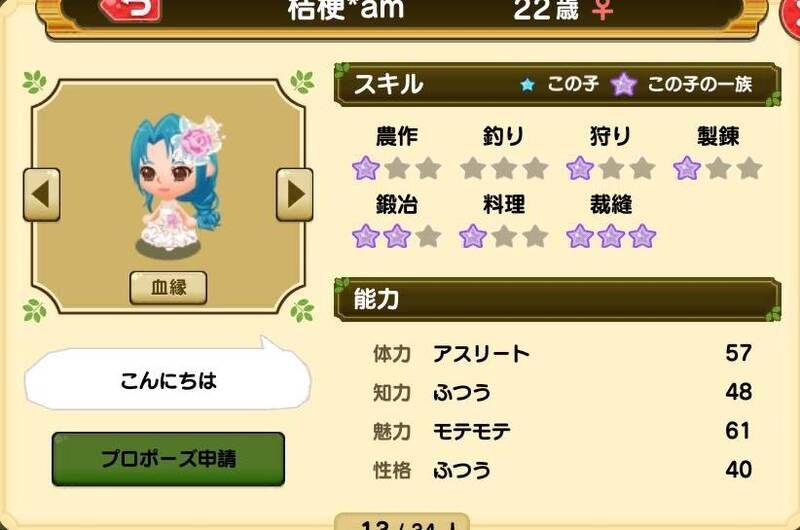Screen dimensions: 800x530
Task: Click the red back arrow button
Action: tap(131, 9)
